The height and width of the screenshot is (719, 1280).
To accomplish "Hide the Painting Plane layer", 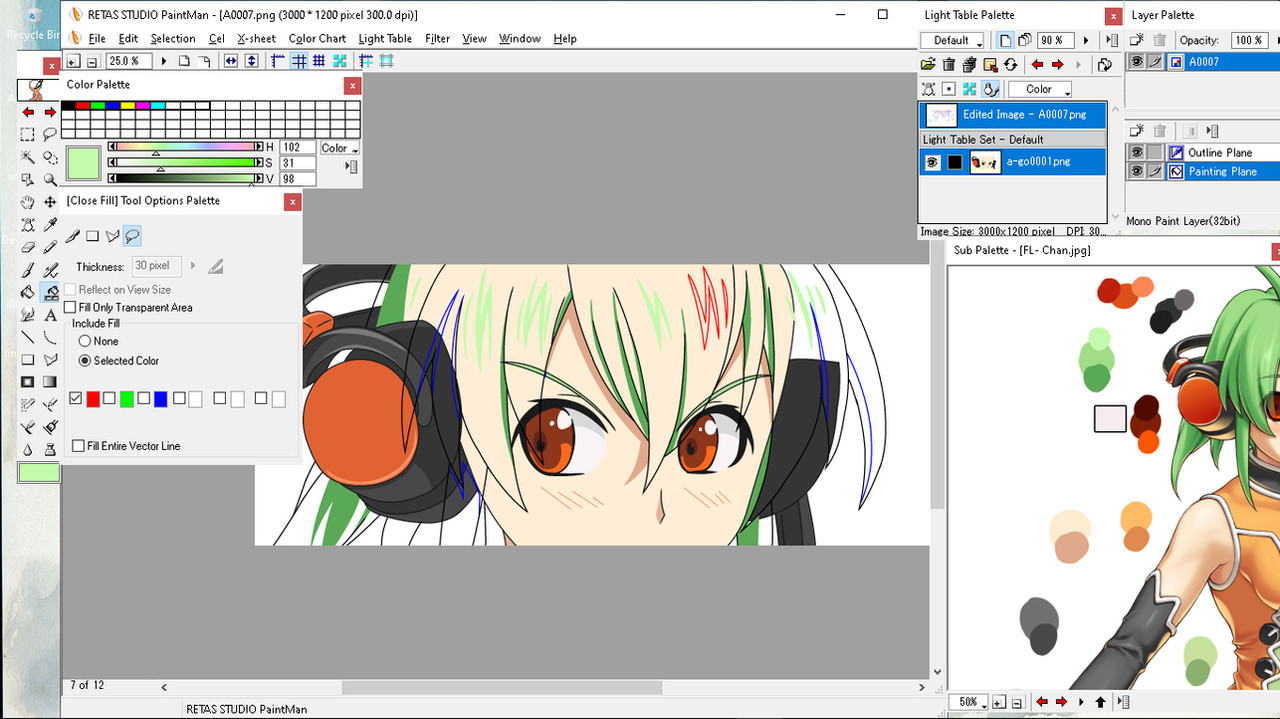I will click(x=1136, y=172).
